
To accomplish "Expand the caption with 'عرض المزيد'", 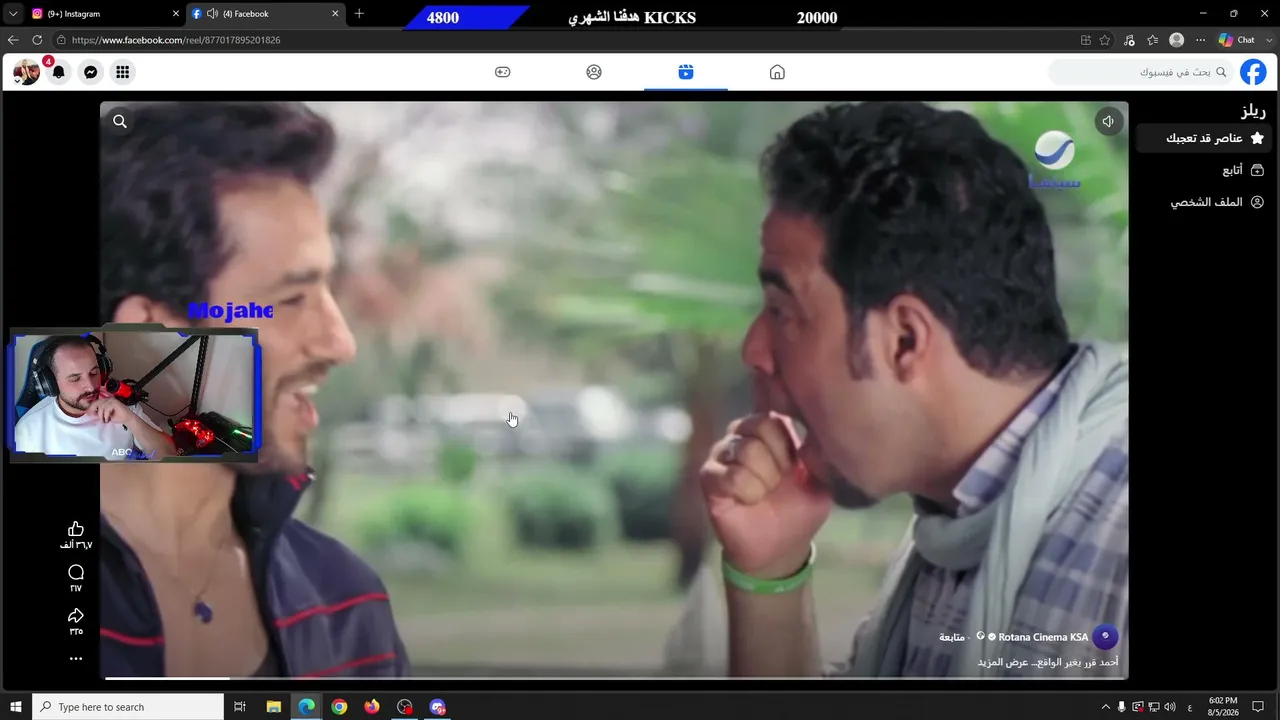I will pos(1004,662).
